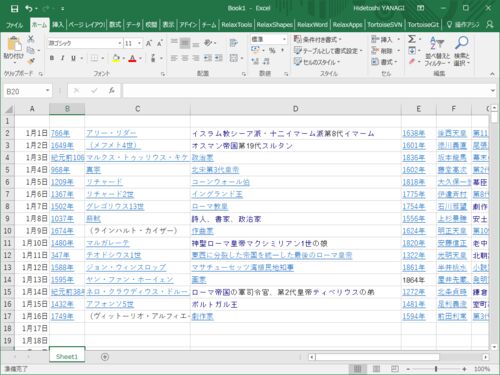The width and height of the screenshot is (500, 375).
Task: Switch to the Page Layout tab
Action: click(x=86, y=25)
